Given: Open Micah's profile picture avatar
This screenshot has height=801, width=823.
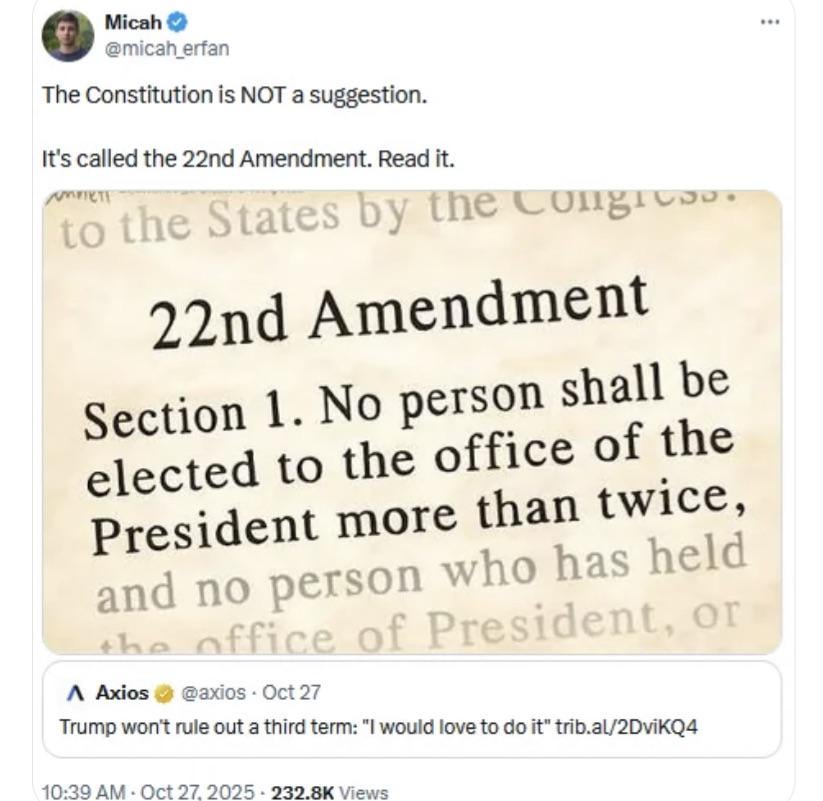Looking at the screenshot, I should pyautogui.click(x=68, y=36).
